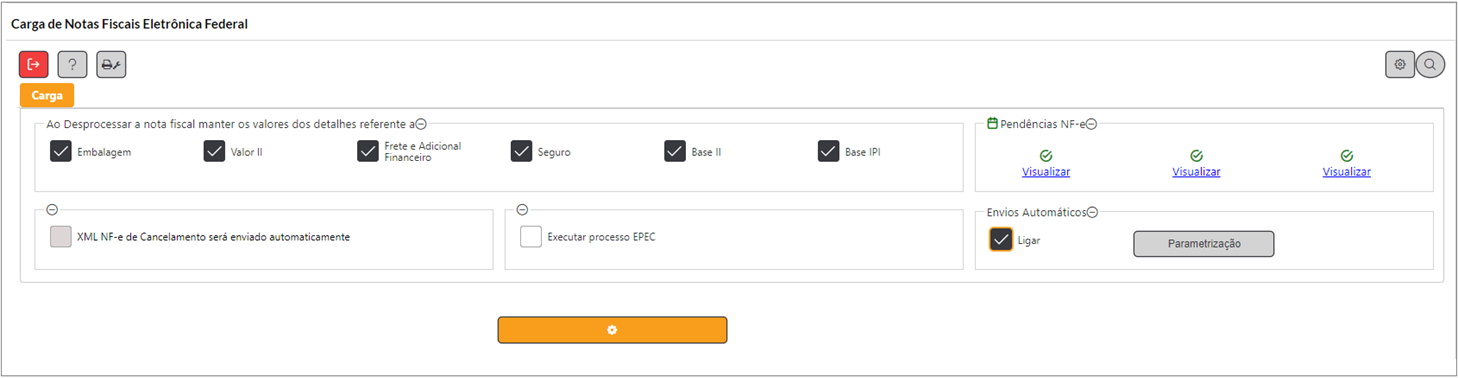Viewport: 1458px width, 378px height.
Task: Click the orange process button with gear
Action: point(612,330)
